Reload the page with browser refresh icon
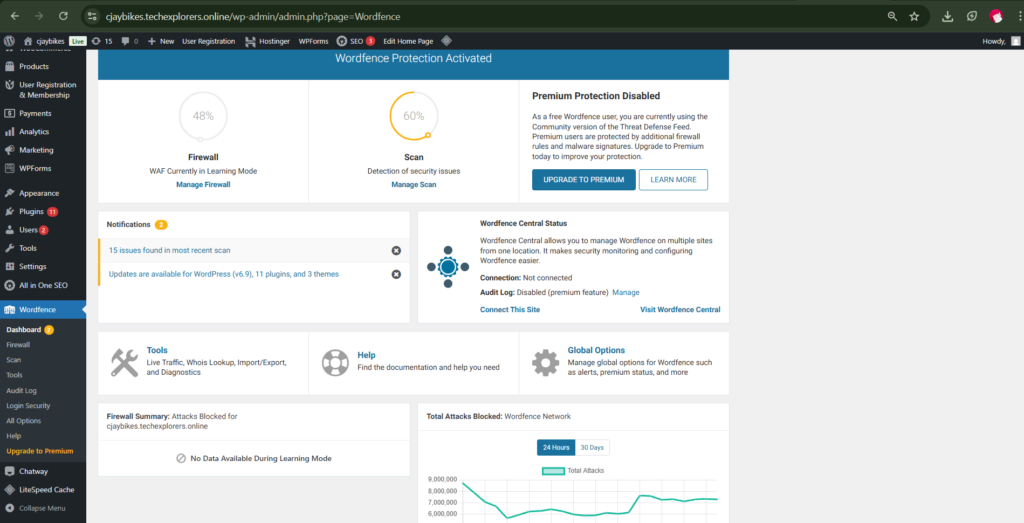Screen dimensions: 1024x523 [64, 16]
